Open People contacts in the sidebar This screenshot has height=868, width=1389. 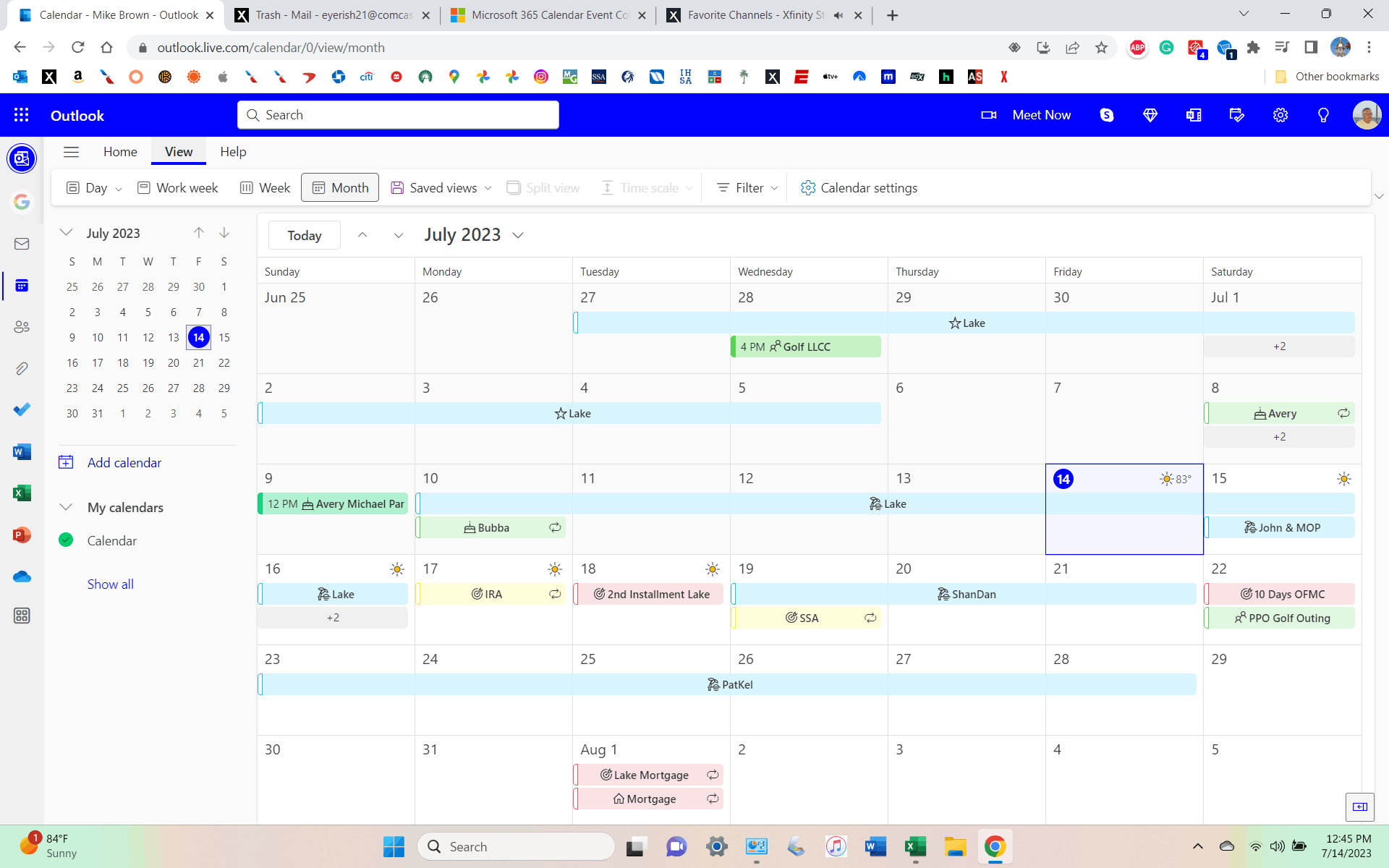pos(22,327)
